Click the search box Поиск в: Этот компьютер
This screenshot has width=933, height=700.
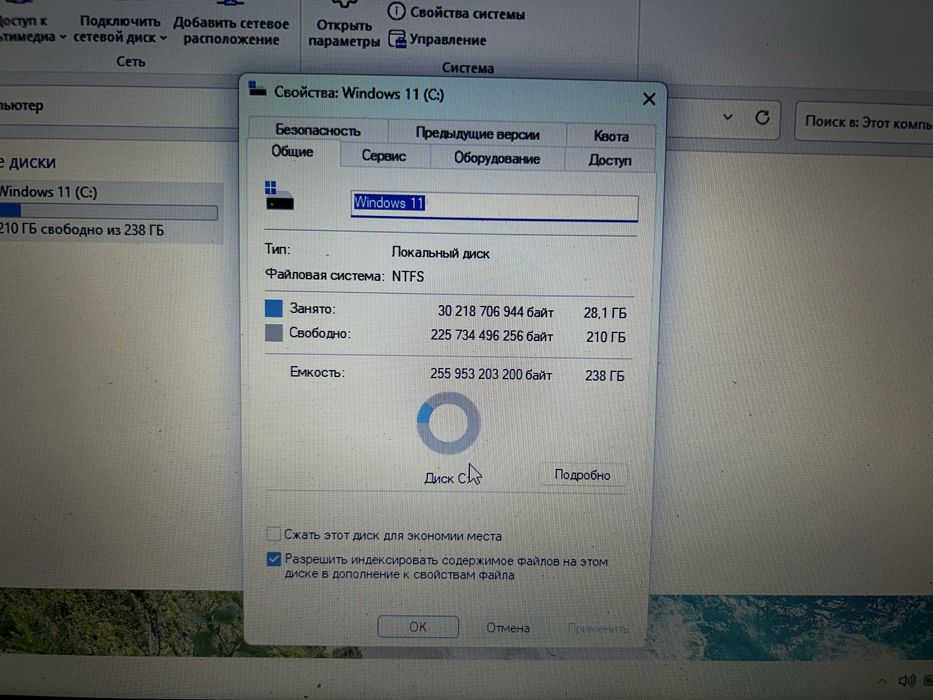[x=865, y=122]
